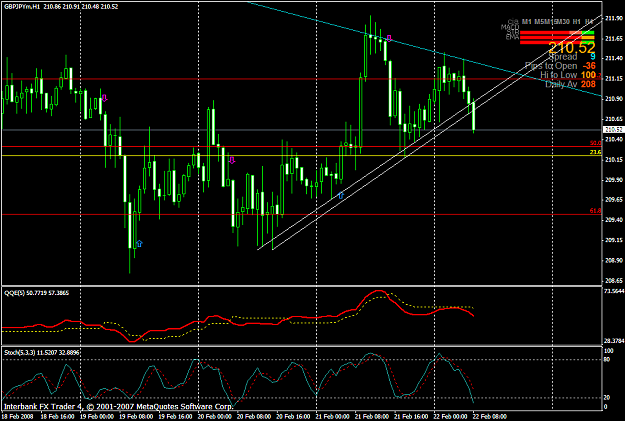Click the 210.15 price axis label
625x421 pixels.
[614, 159]
